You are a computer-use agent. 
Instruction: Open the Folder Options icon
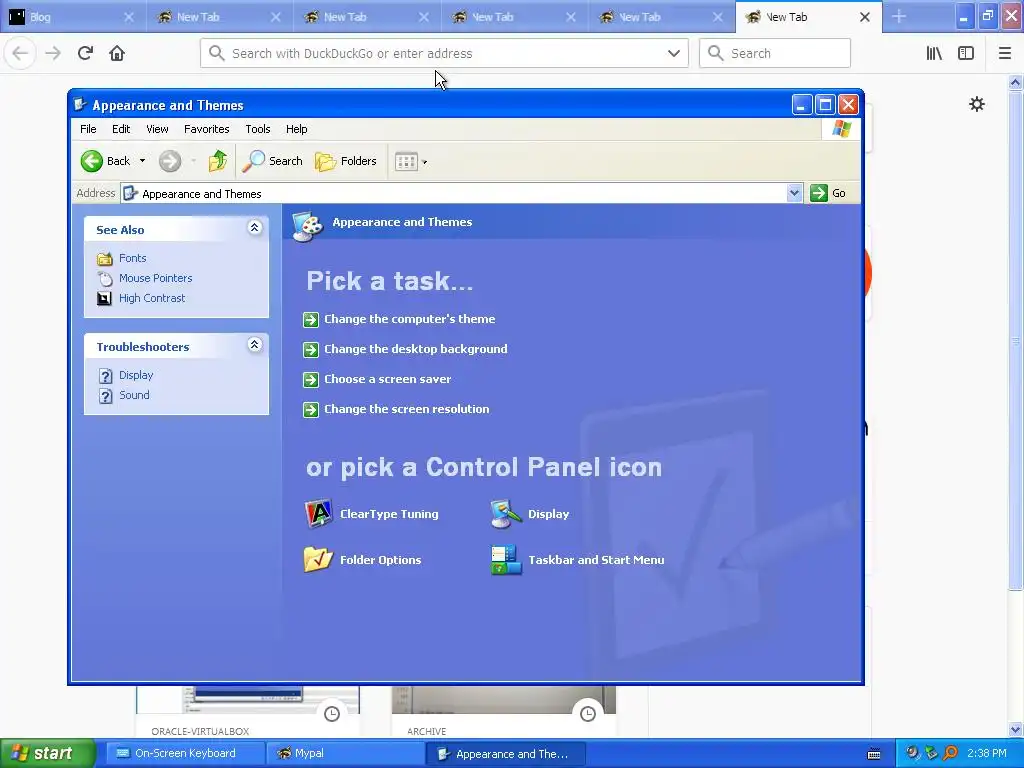click(362, 560)
